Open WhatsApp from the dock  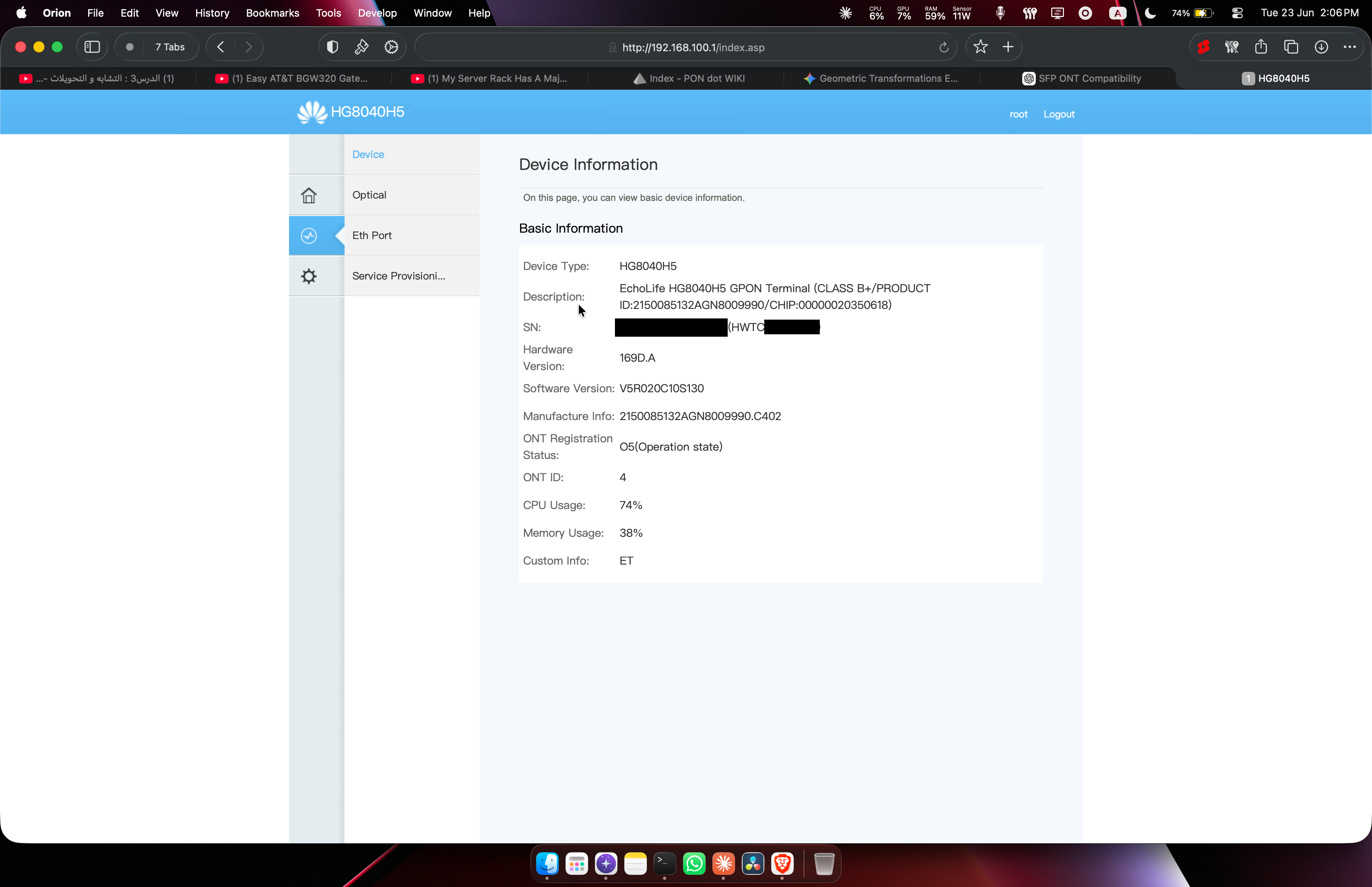(x=694, y=864)
